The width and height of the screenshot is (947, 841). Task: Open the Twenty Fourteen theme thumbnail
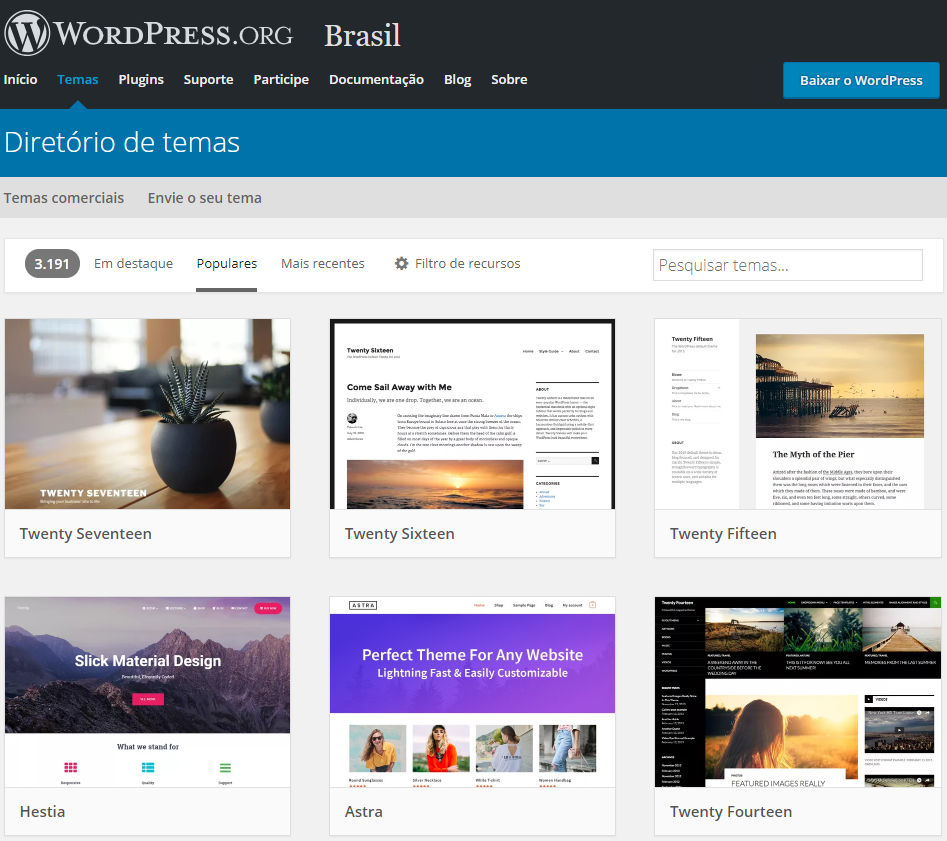(x=797, y=692)
